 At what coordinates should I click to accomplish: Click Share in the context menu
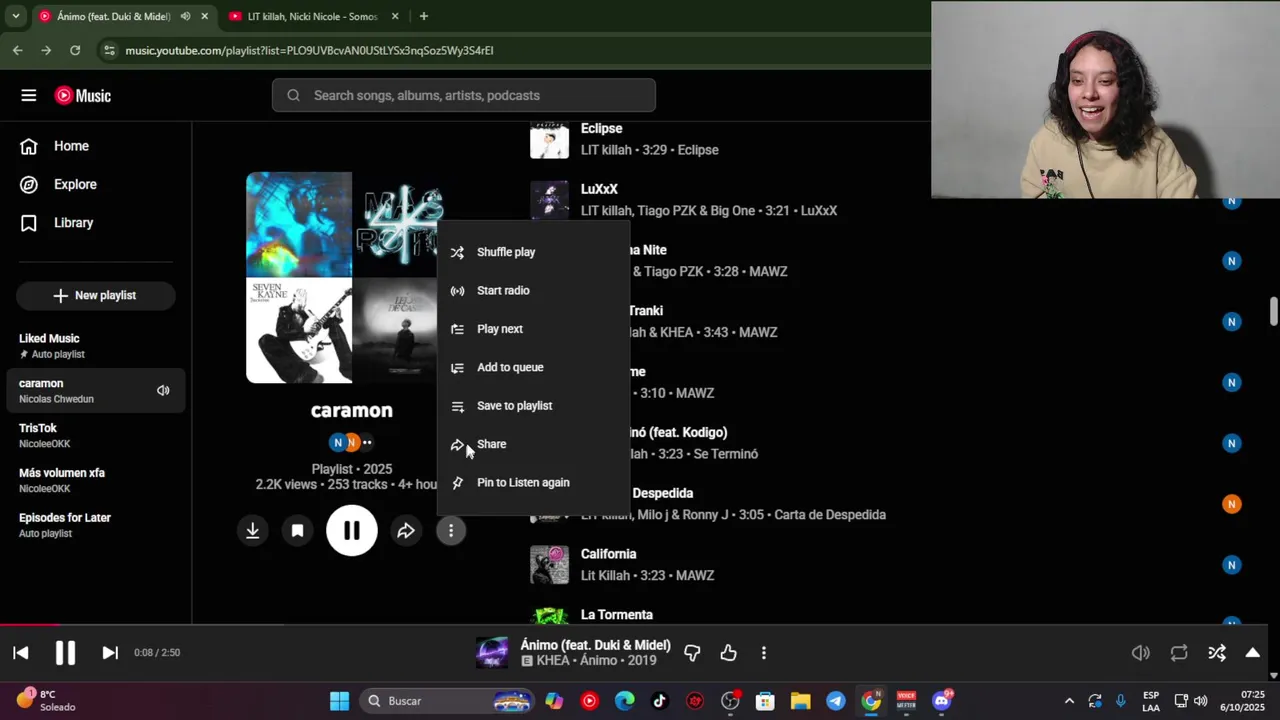click(x=533, y=444)
